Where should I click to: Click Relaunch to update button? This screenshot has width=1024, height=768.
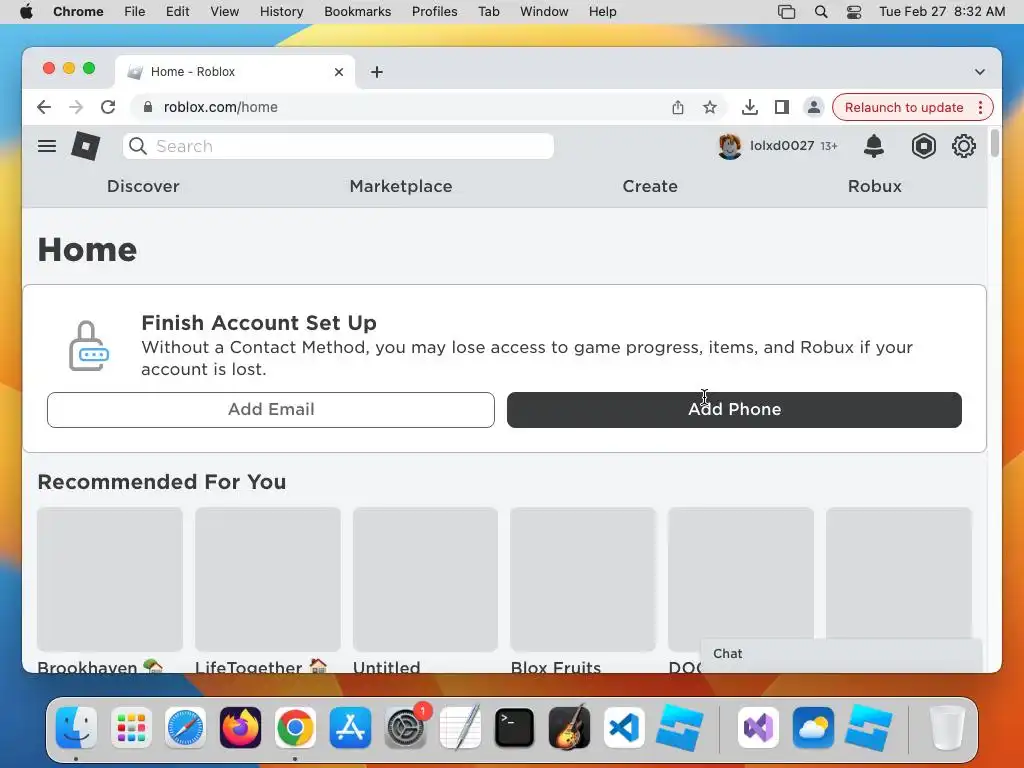coord(904,107)
